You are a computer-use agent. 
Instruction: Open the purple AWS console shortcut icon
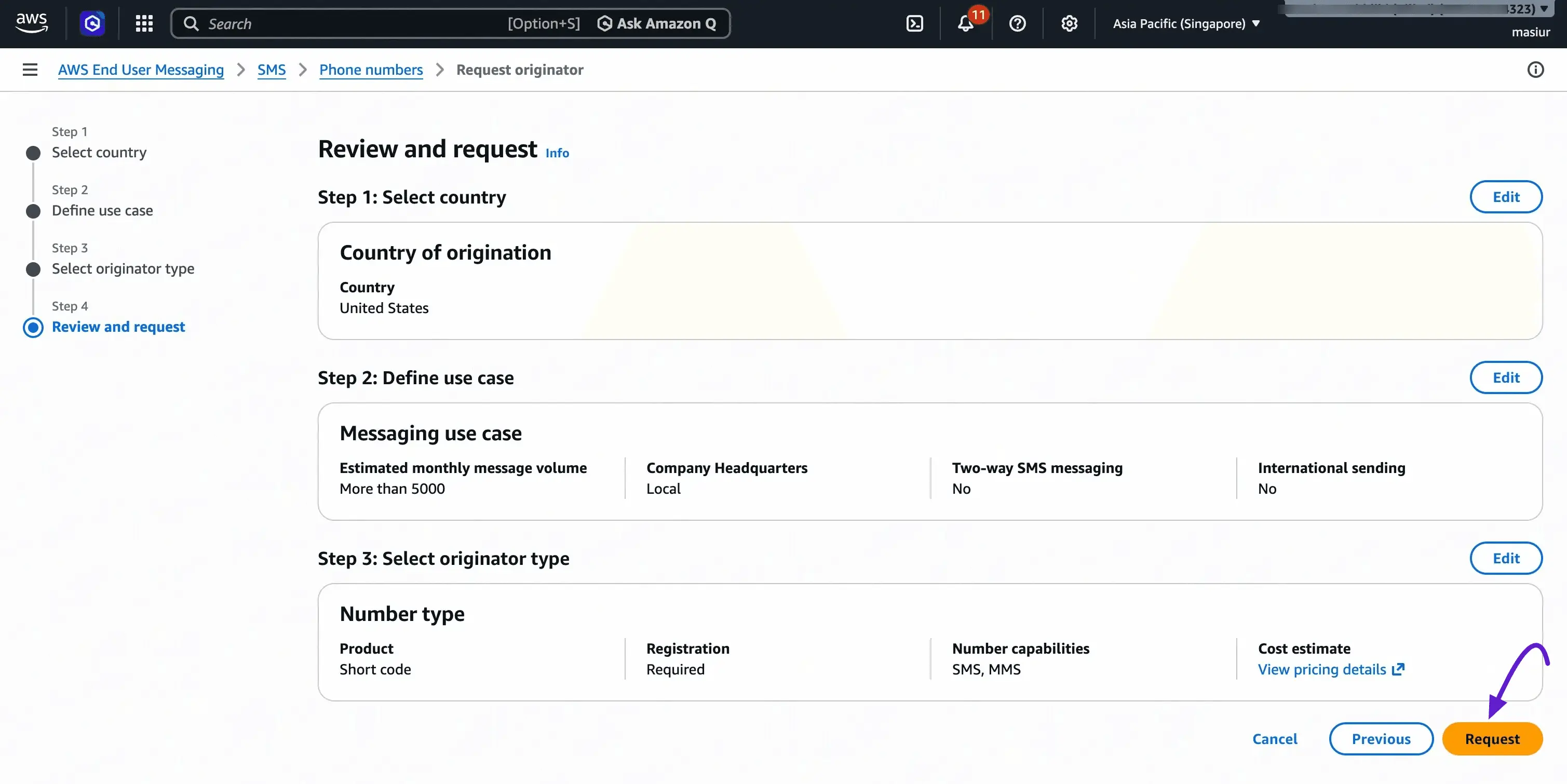click(92, 24)
